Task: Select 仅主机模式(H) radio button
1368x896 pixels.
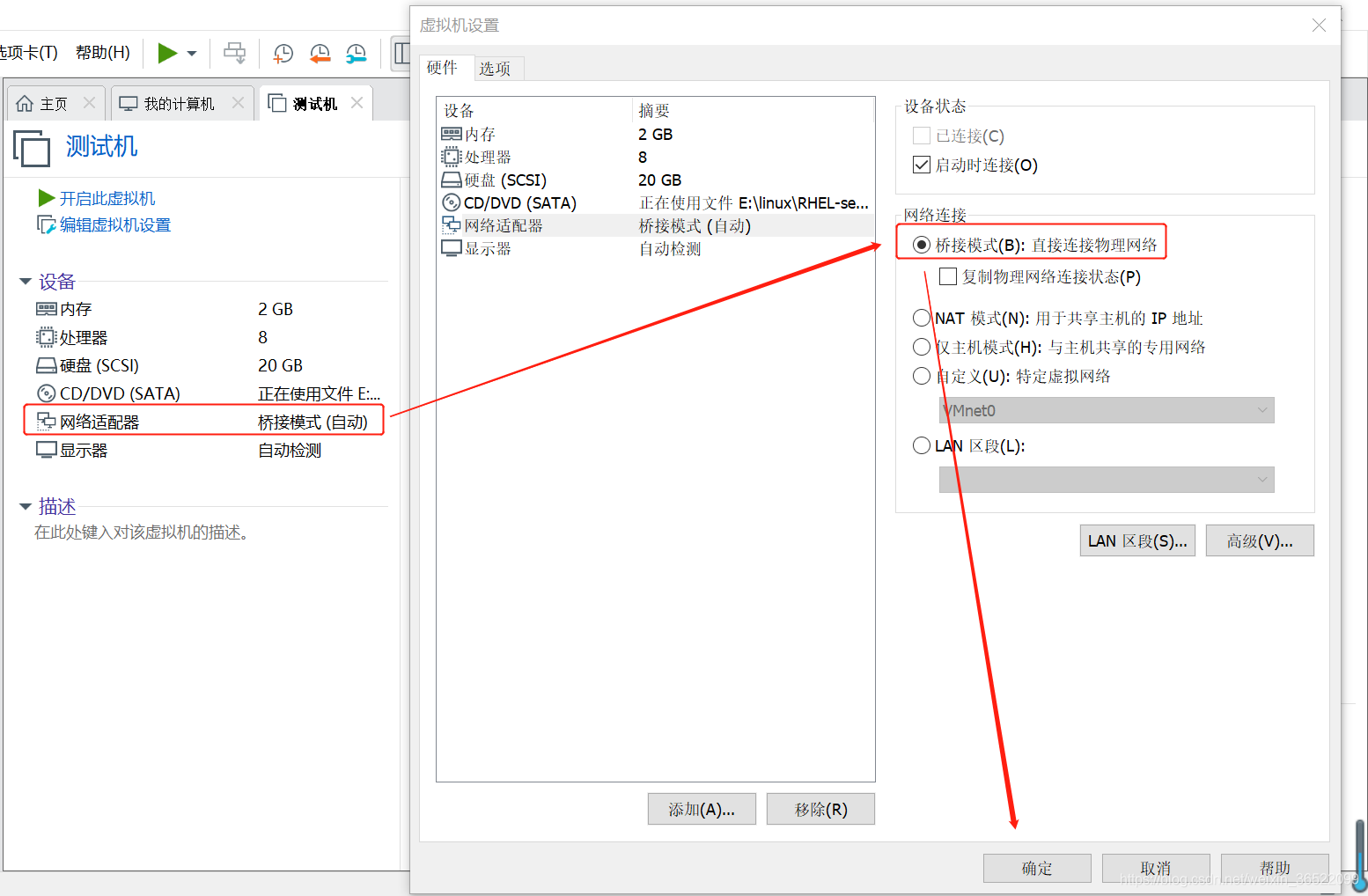Action: click(922, 347)
